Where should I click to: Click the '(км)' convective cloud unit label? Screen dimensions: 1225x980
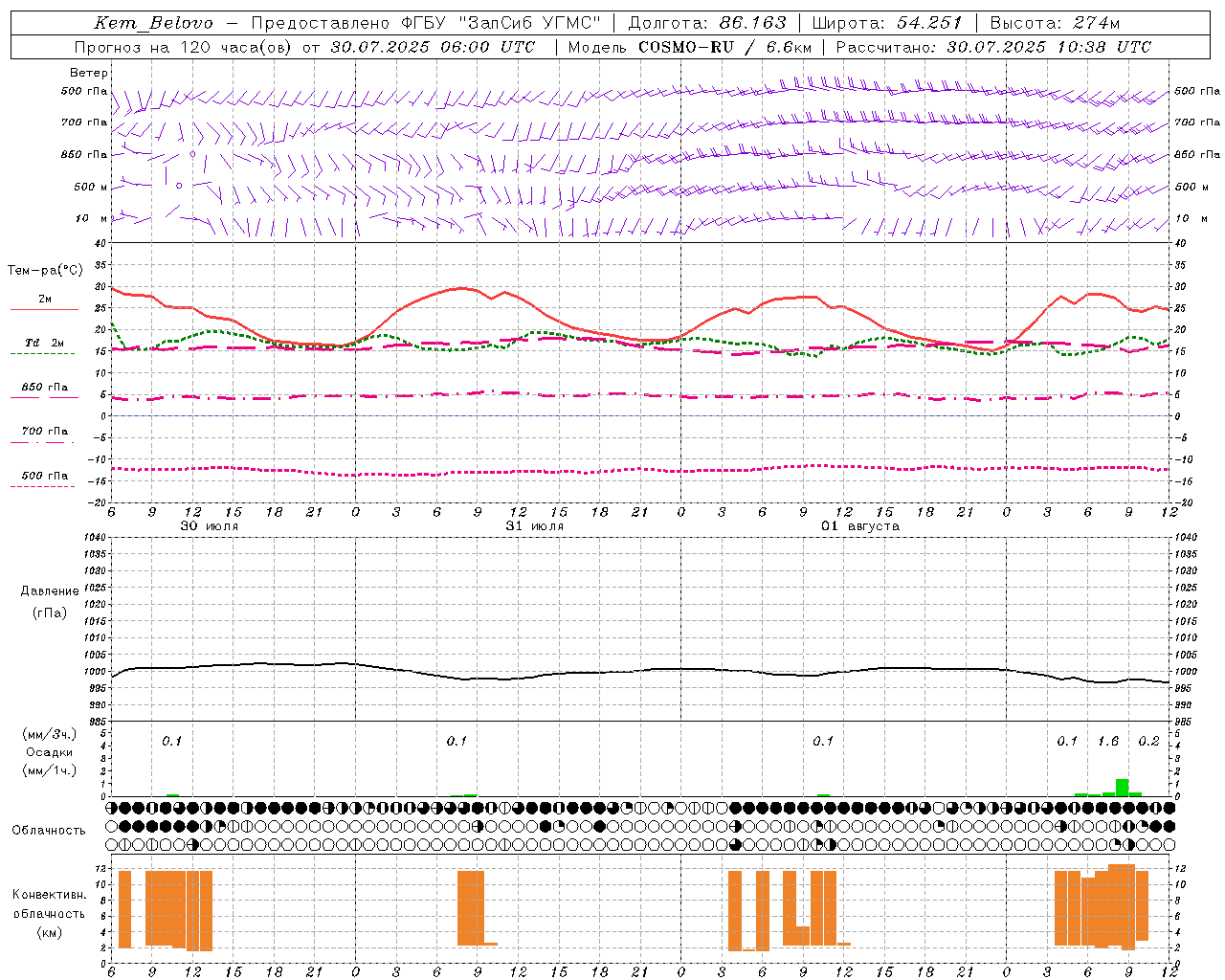[50, 932]
